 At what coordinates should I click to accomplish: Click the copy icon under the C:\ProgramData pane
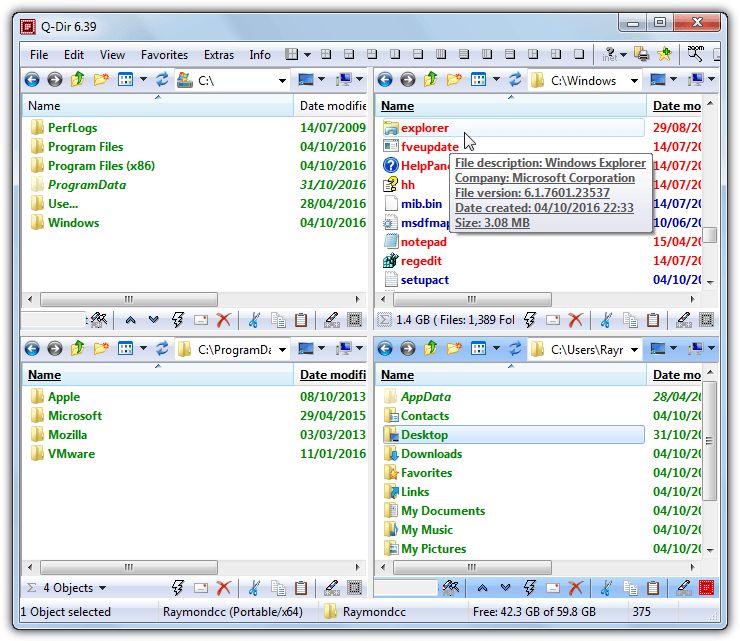click(x=278, y=588)
